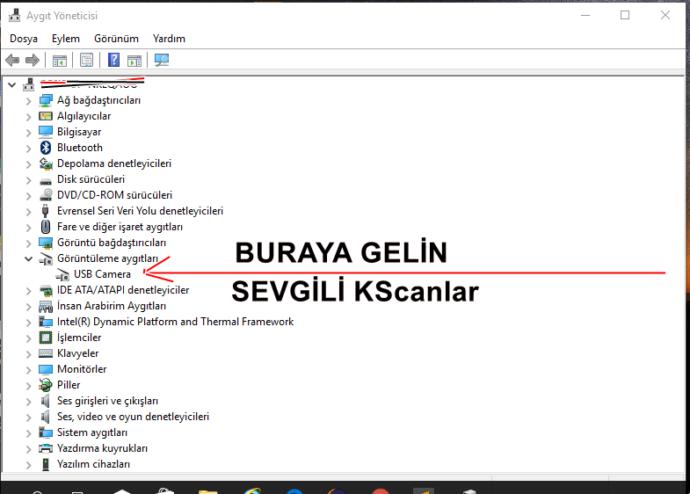Expand the Monitörler chevron
The height and width of the screenshot is (494, 690).
29,370
